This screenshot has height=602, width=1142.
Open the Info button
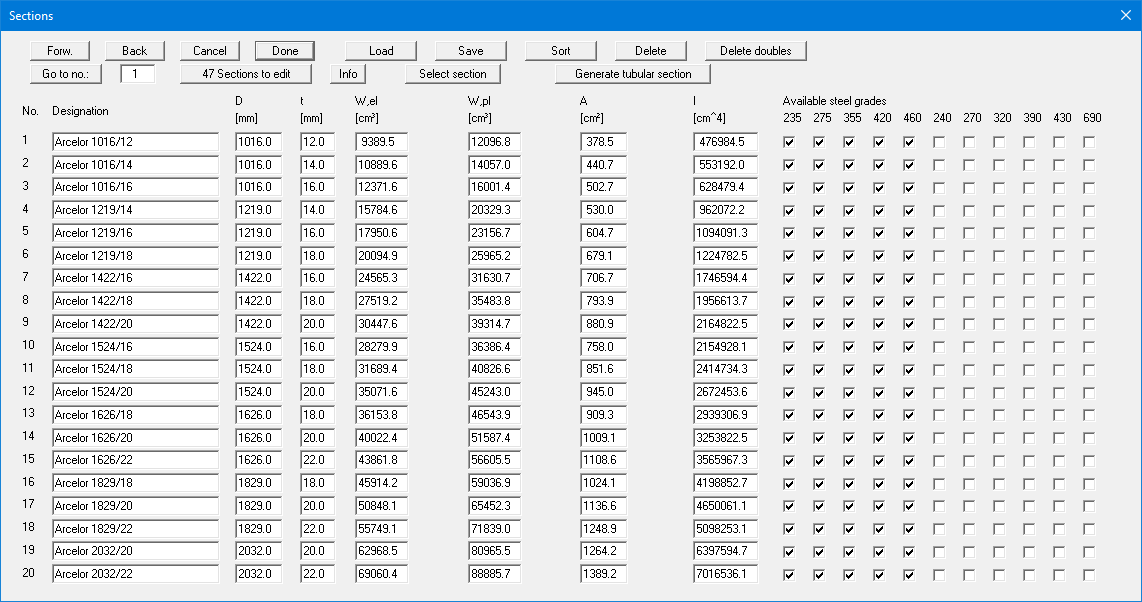pyautogui.click(x=348, y=74)
